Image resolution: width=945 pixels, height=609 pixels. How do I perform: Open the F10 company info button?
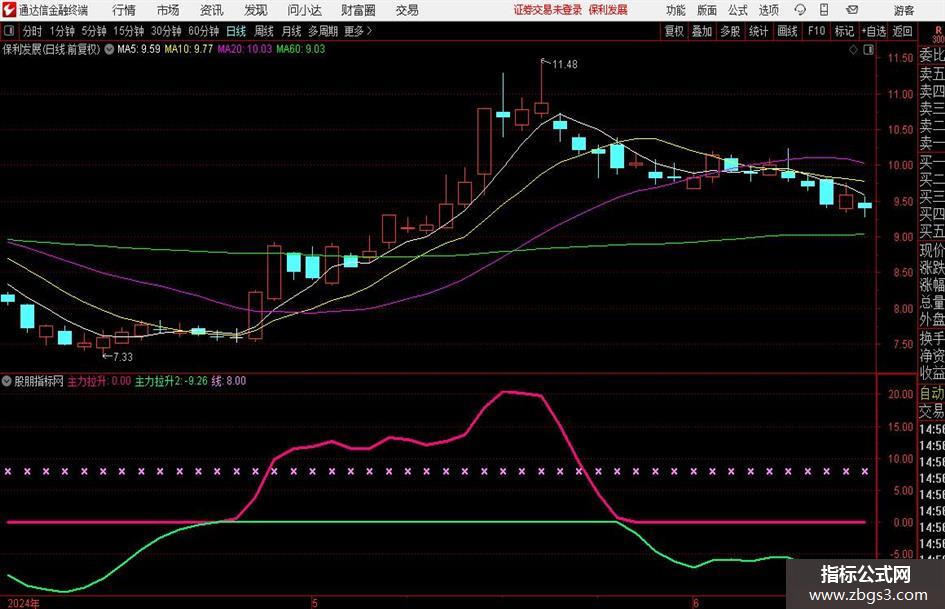point(816,31)
